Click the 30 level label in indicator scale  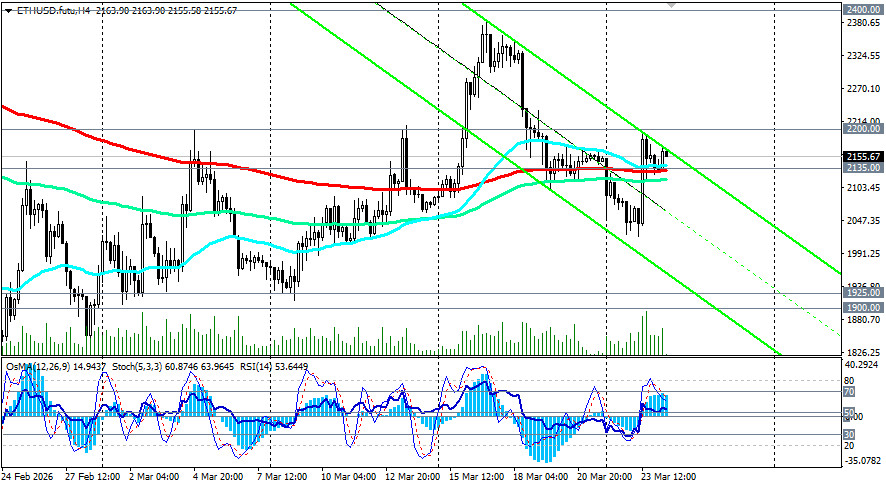tap(849, 435)
